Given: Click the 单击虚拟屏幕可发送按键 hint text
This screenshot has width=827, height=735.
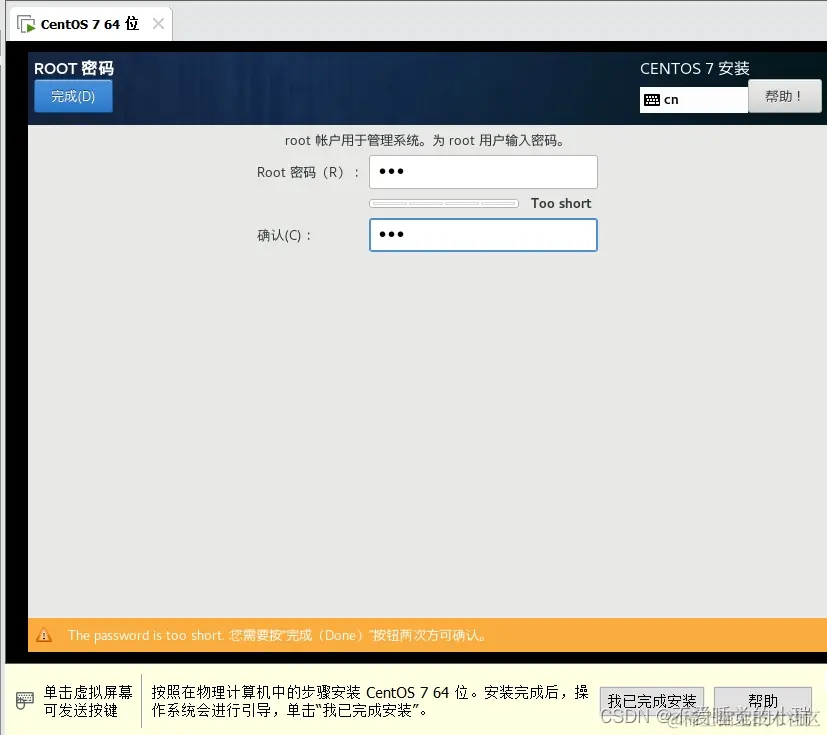Looking at the screenshot, I should pos(88,701).
